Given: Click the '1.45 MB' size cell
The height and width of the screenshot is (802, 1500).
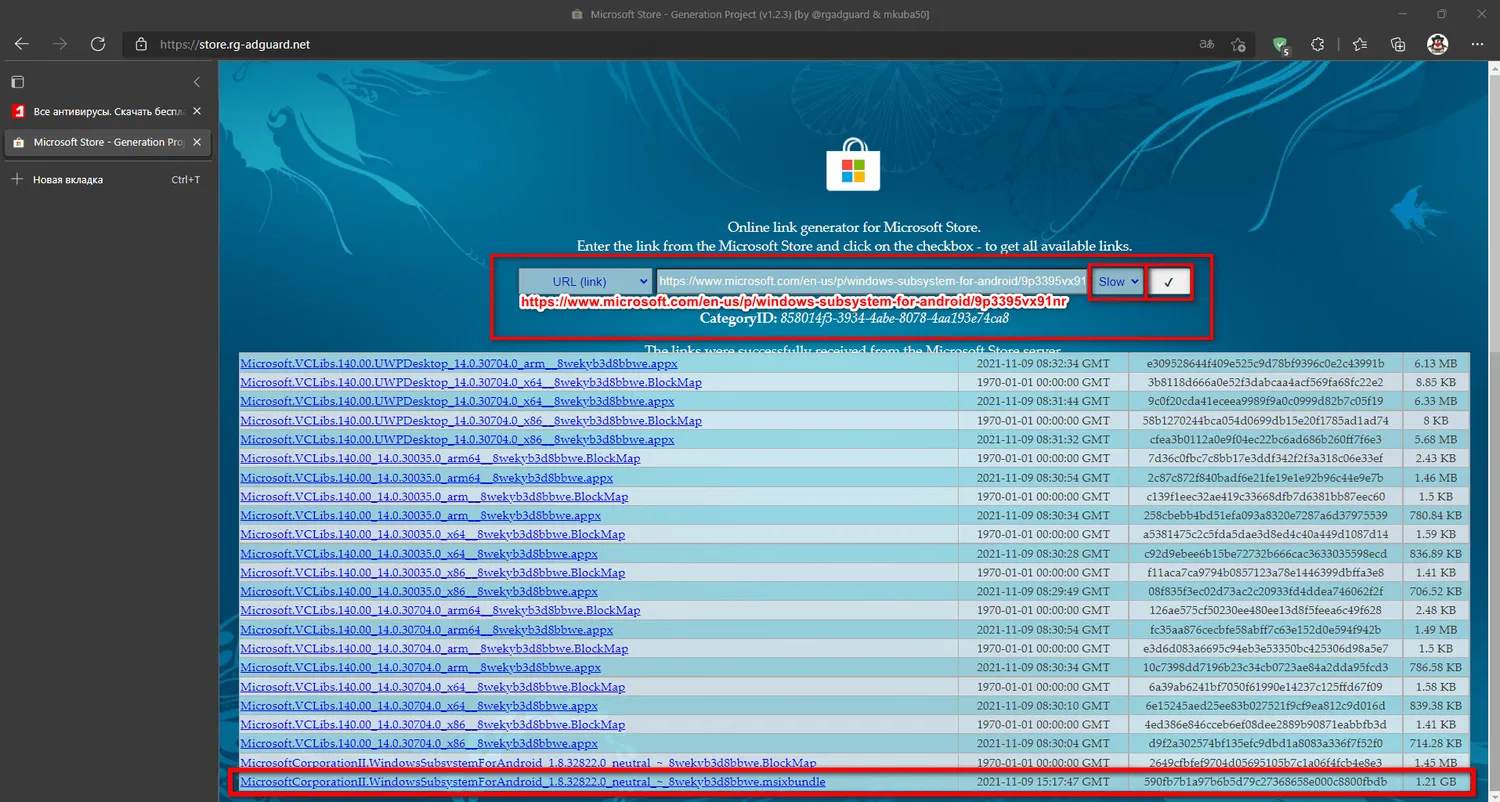Looking at the screenshot, I should point(1436,763).
